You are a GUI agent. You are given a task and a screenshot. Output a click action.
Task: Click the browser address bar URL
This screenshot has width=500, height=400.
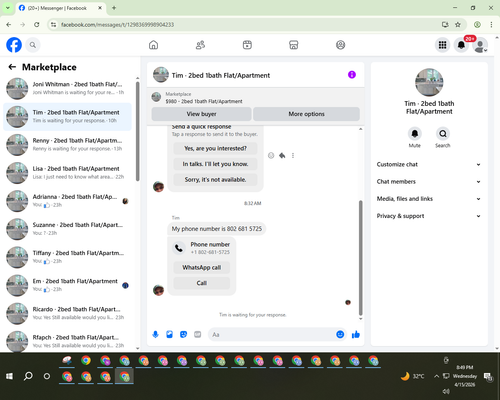click(x=117, y=25)
